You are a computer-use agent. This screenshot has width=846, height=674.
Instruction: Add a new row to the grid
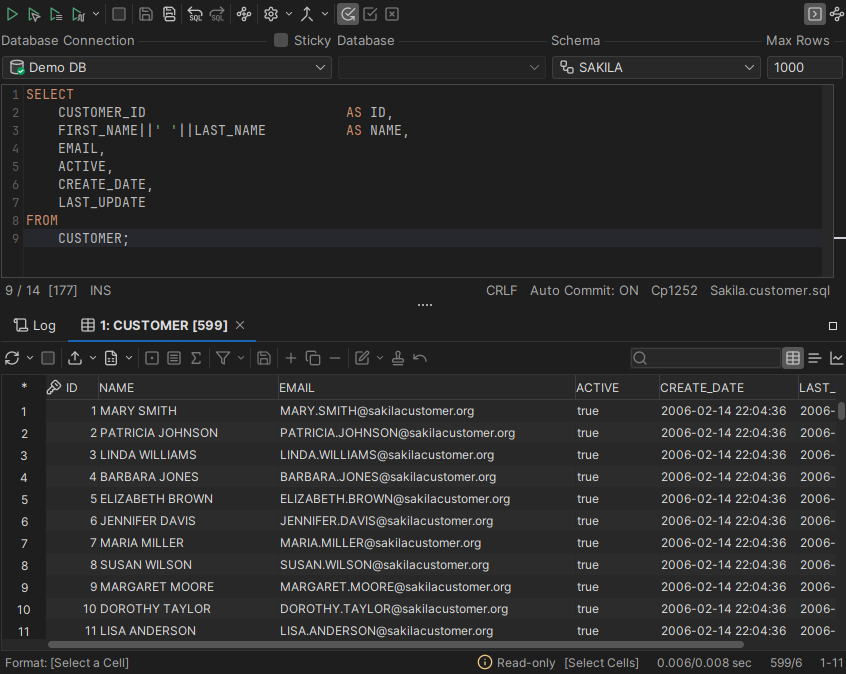coord(290,358)
